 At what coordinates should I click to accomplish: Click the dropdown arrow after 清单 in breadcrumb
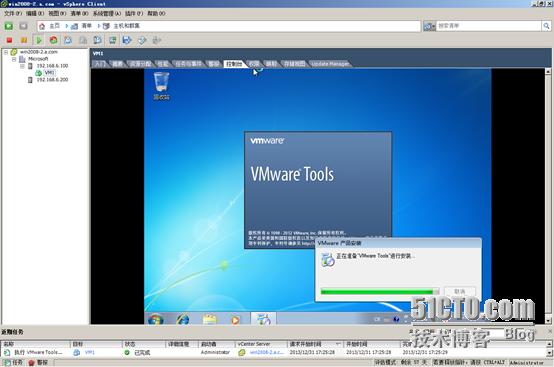pyautogui.click(x=99, y=26)
